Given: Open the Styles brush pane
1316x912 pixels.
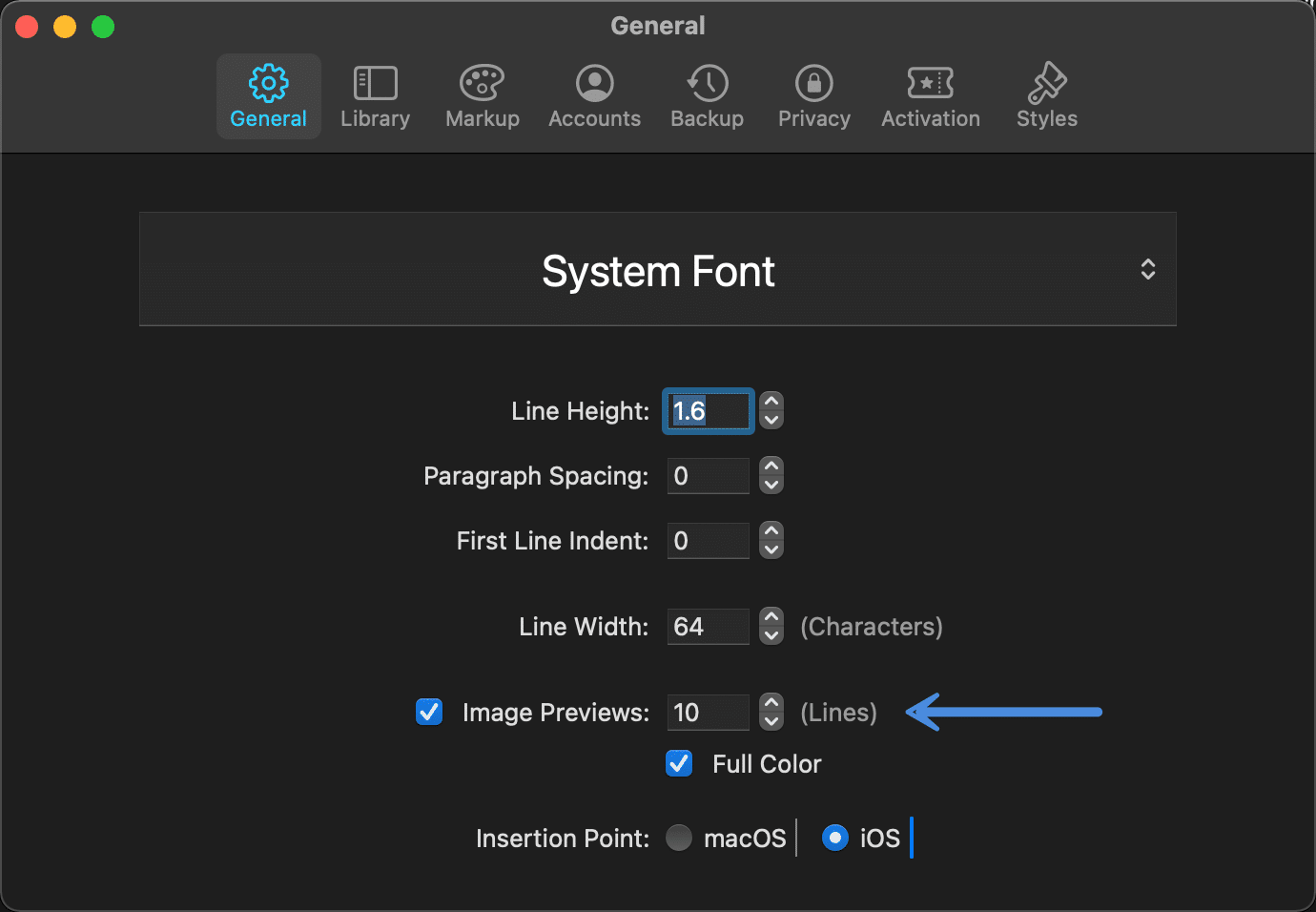Looking at the screenshot, I should pyautogui.click(x=1046, y=96).
